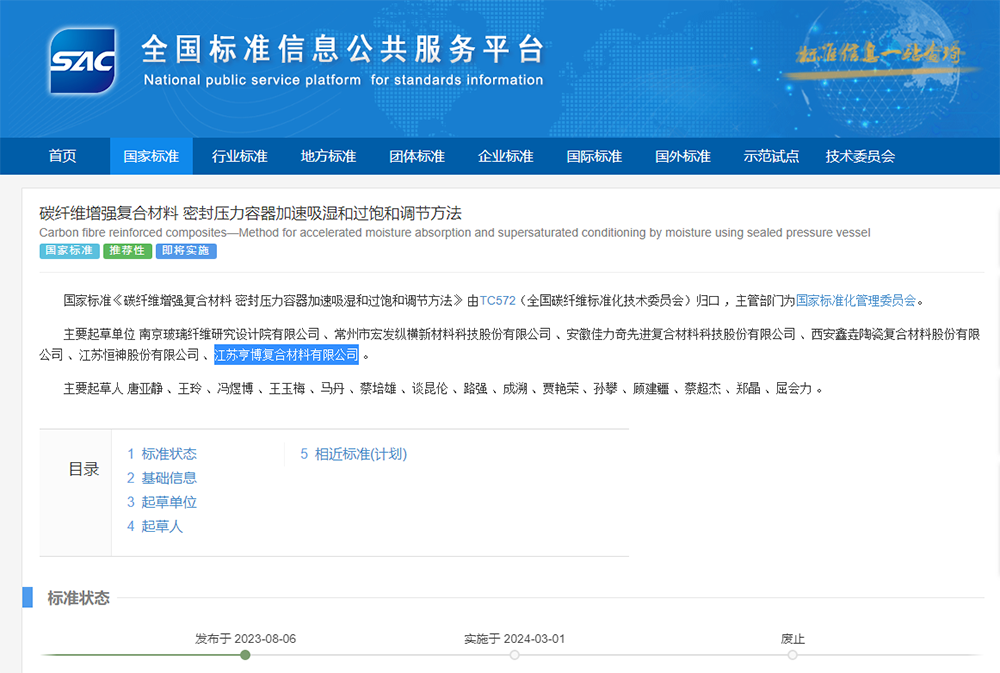This screenshot has width=1000, height=673.
Task: Open the 国际标准 tab
Action: click(594, 156)
